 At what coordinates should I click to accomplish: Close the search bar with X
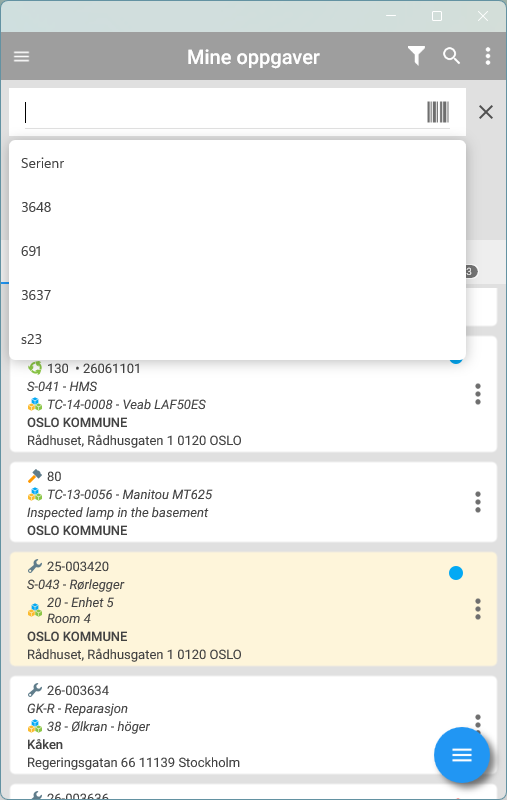click(486, 112)
